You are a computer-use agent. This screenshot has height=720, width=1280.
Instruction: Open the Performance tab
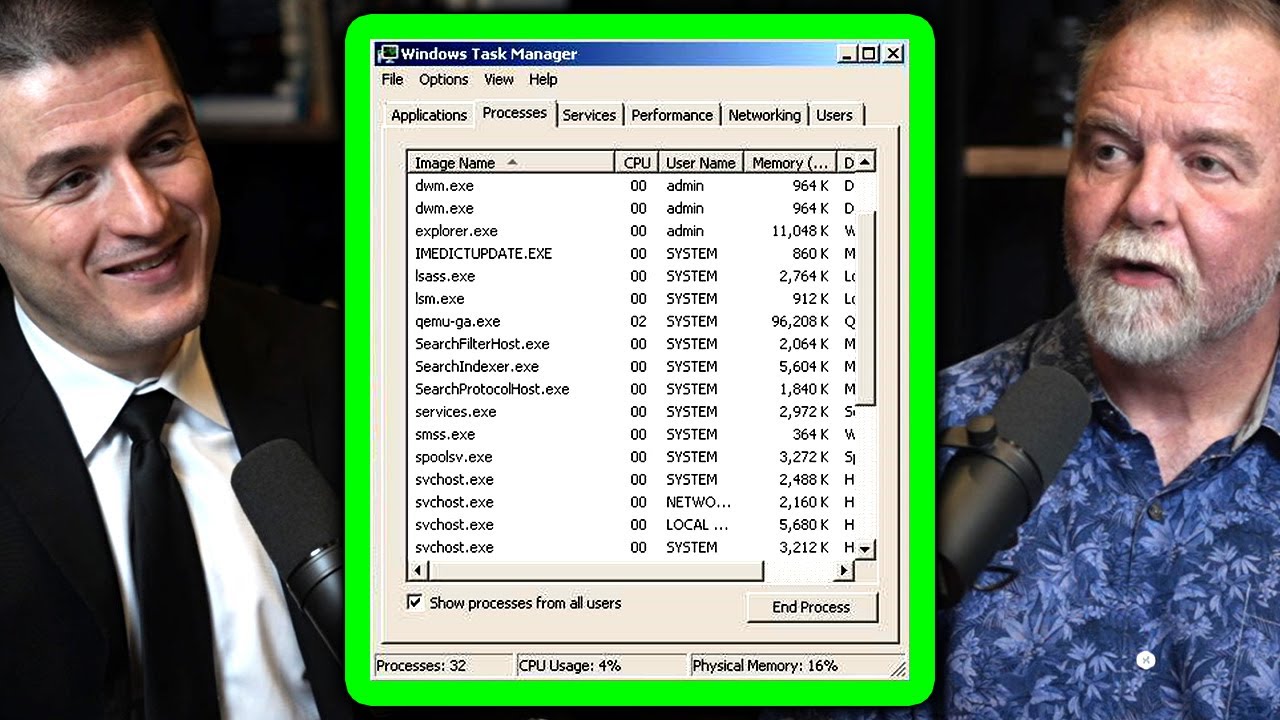pyautogui.click(x=672, y=115)
